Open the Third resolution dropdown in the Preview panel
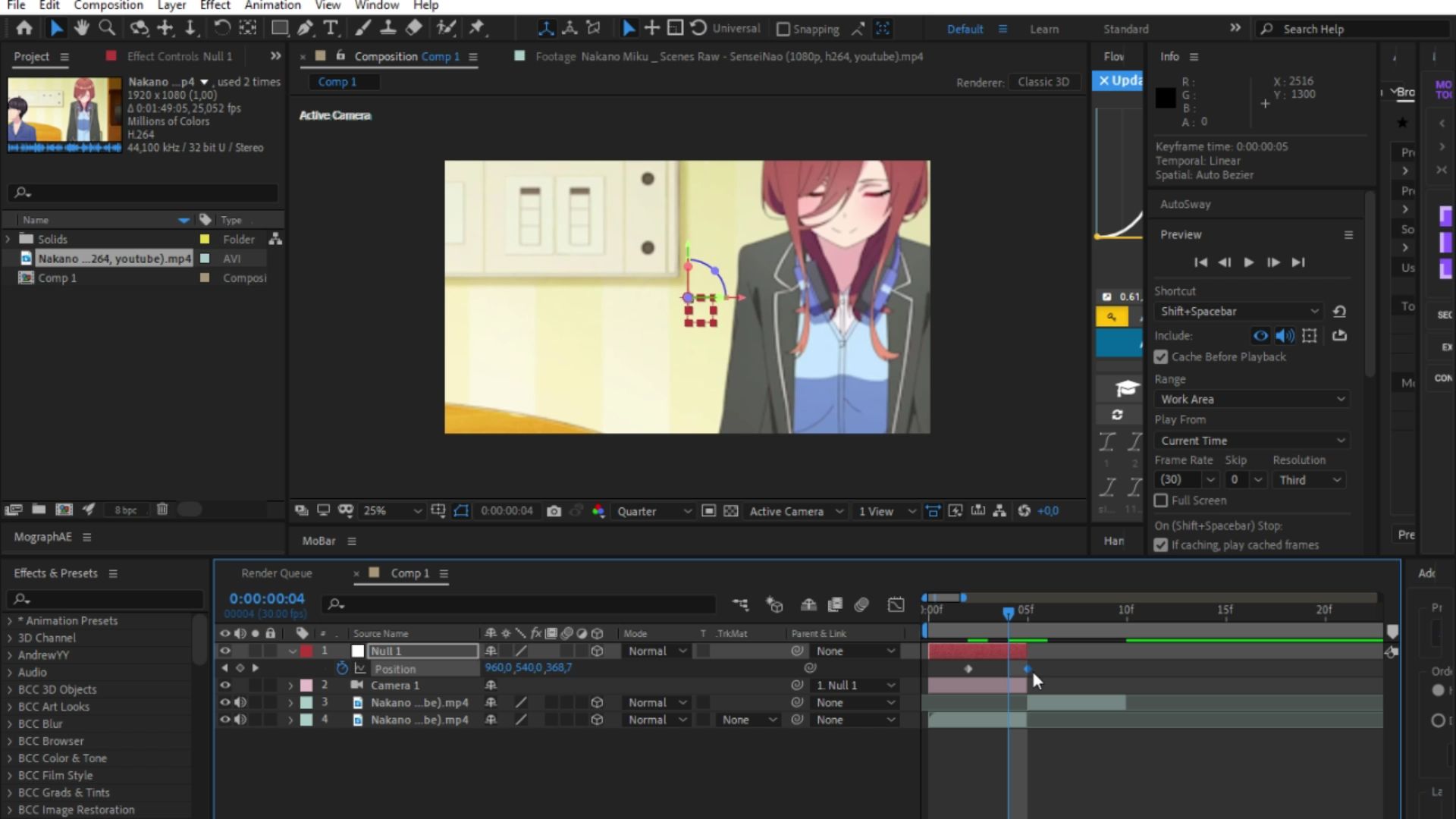Viewport: 1456px width, 819px height. [x=1309, y=480]
